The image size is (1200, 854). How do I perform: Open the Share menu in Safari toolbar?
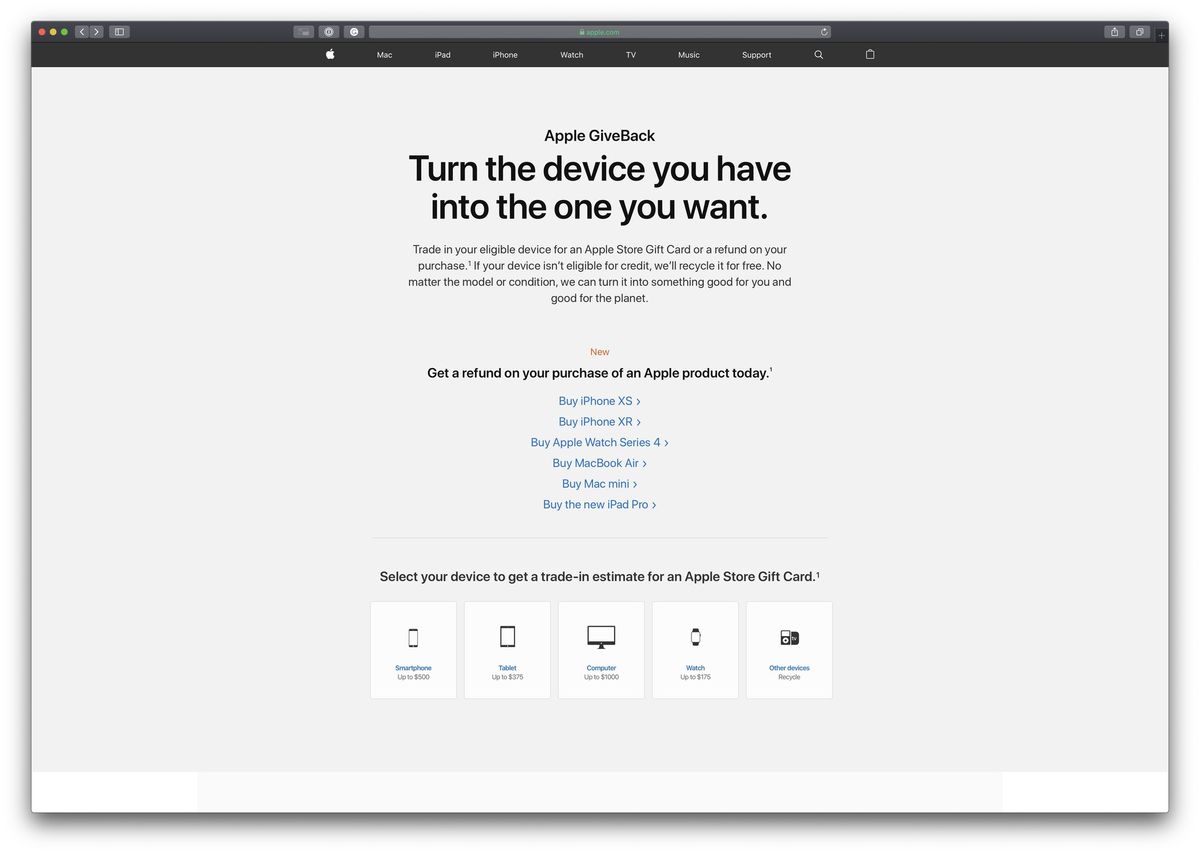(1113, 31)
